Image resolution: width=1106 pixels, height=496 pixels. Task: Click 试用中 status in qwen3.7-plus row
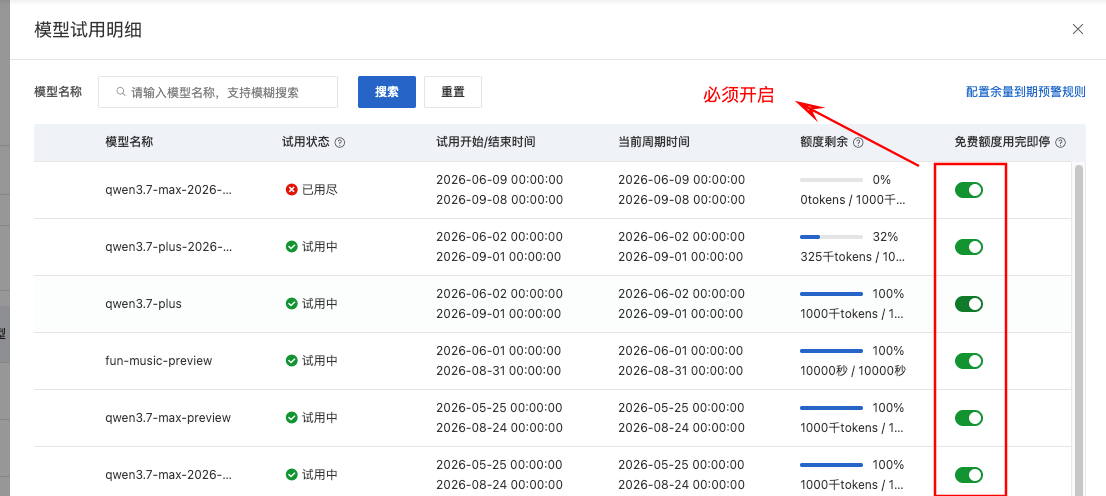(320, 303)
